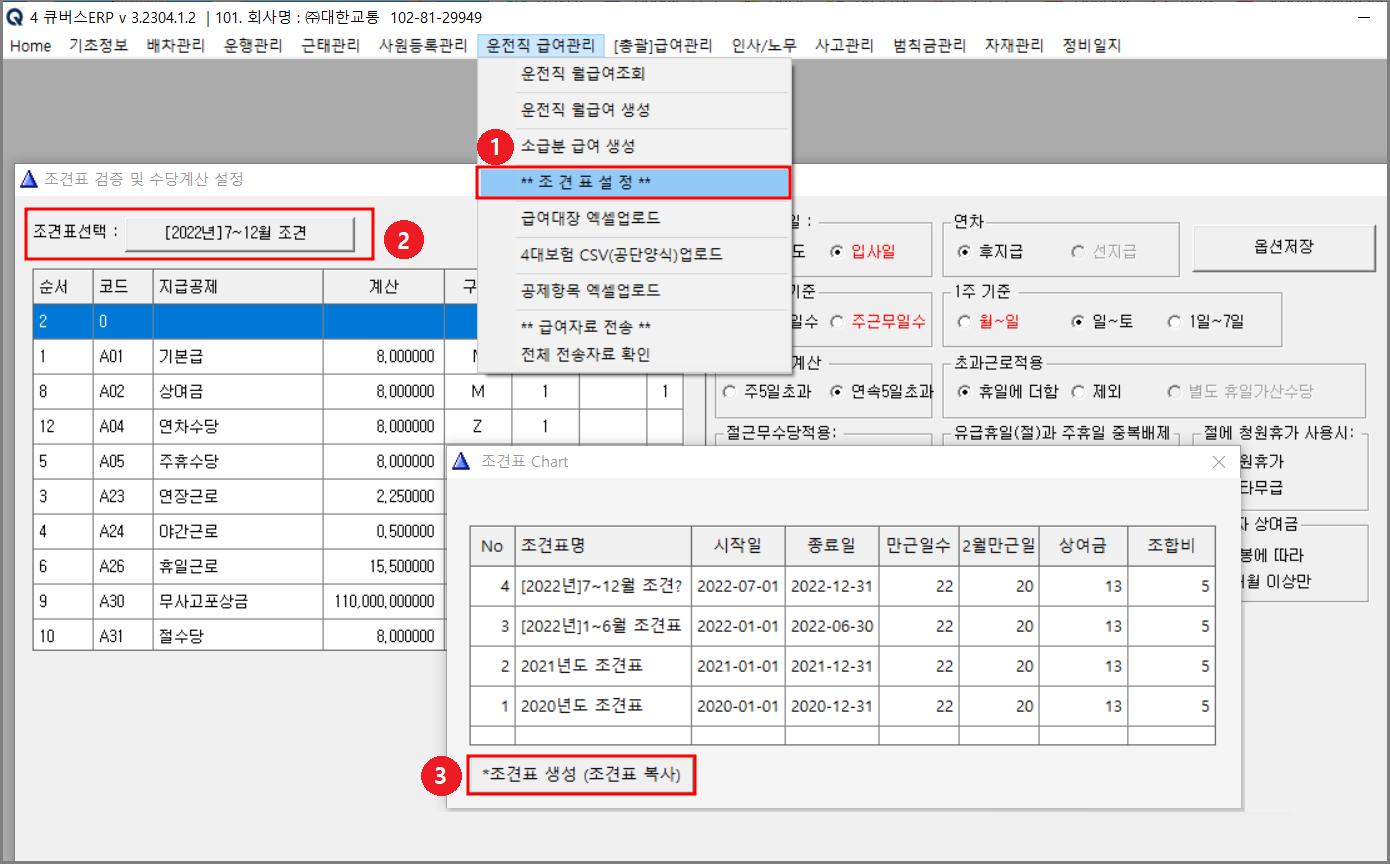Select 제외 radio in 초과근로적용
The height and width of the screenshot is (864, 1390).
1096,391
